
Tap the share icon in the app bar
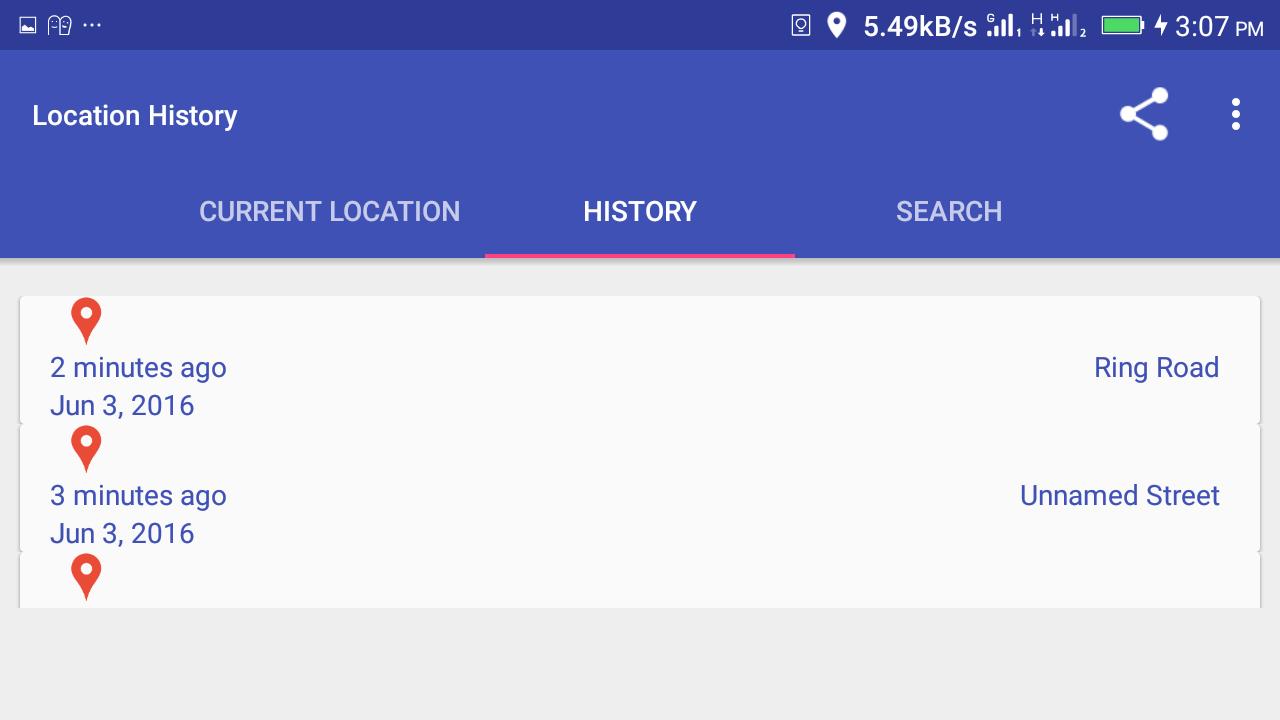click(1144, 114)
